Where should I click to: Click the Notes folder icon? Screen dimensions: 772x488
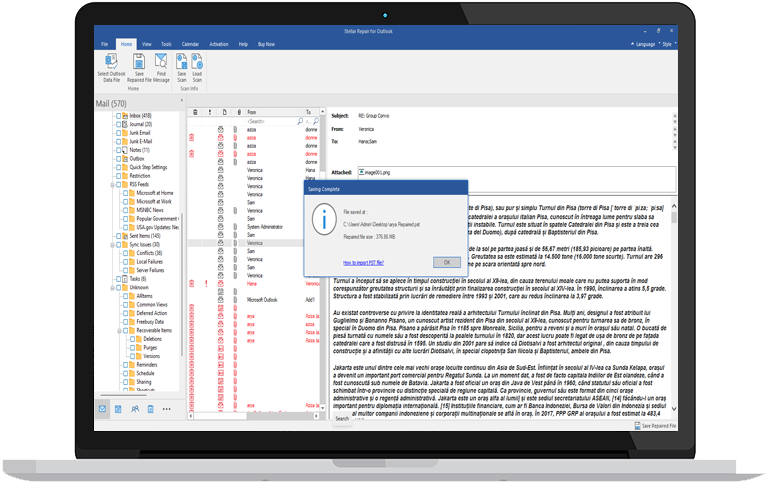125,150
